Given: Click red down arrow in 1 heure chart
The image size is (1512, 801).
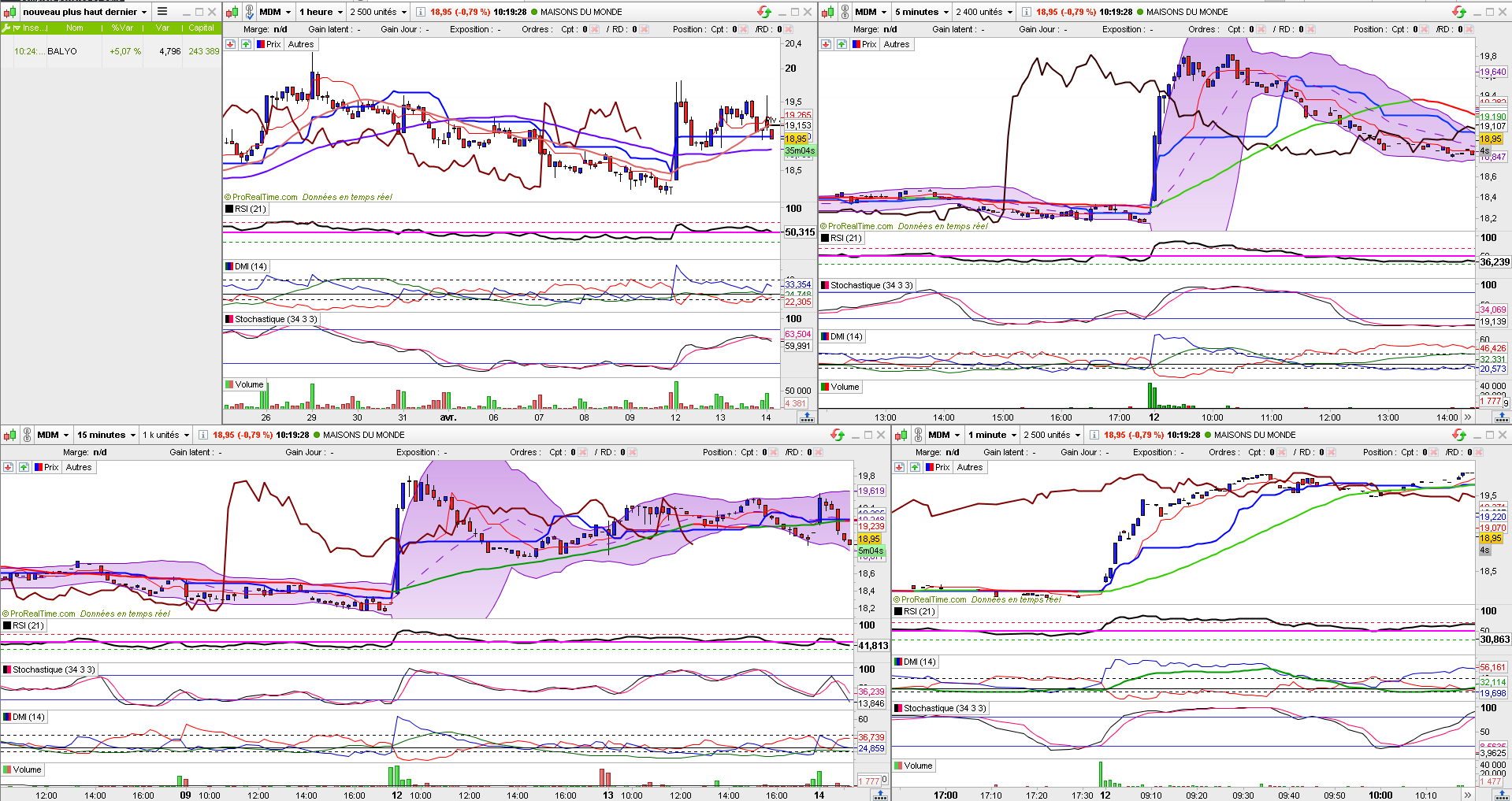Looking at the screenshot, I should point(230,44).
